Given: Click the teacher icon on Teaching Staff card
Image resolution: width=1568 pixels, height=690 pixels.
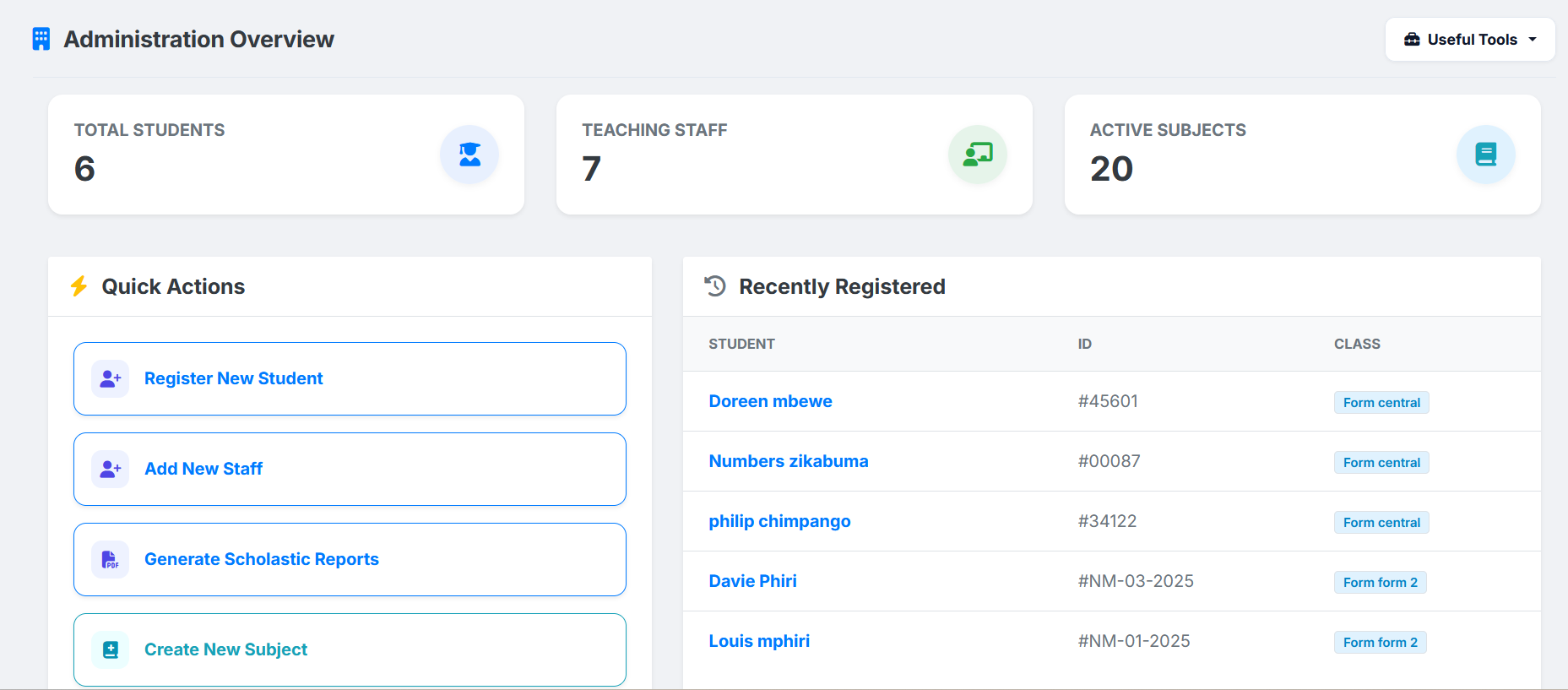Looking at the screenshot, I should [978, 155].
